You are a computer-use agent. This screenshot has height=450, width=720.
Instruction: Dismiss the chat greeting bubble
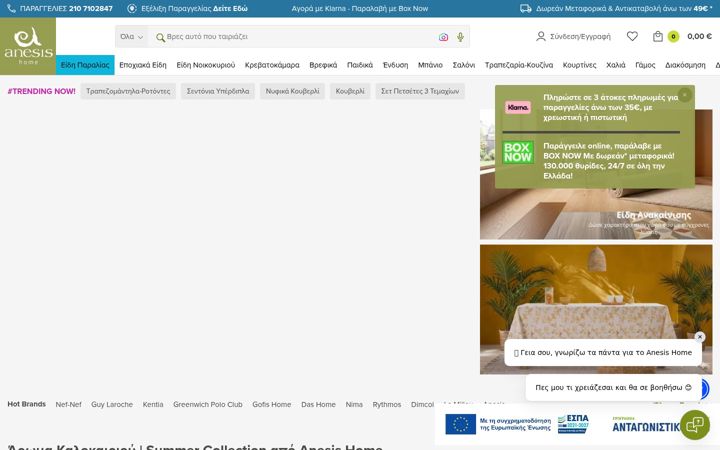point(700,337)
